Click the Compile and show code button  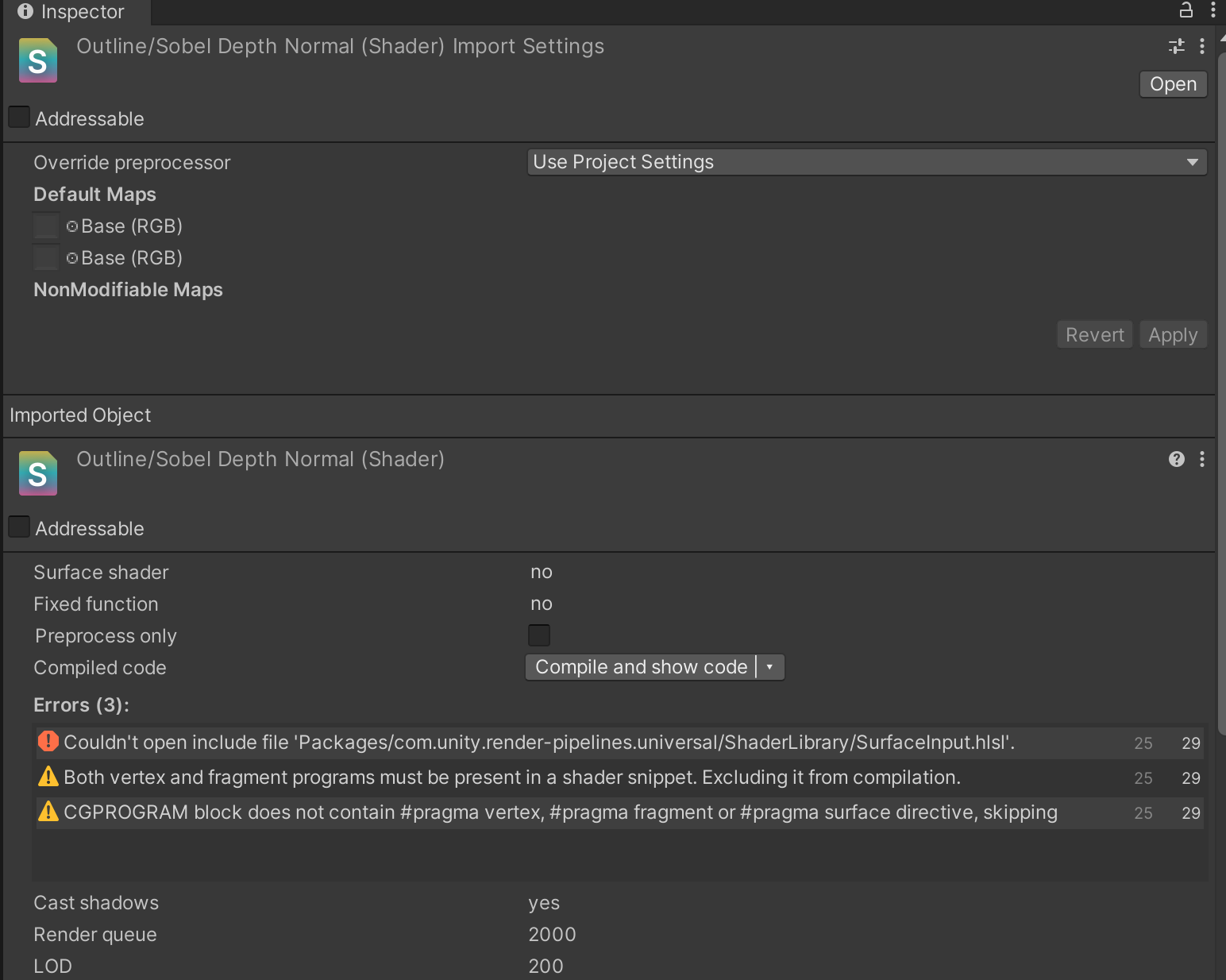click(641, 667)
